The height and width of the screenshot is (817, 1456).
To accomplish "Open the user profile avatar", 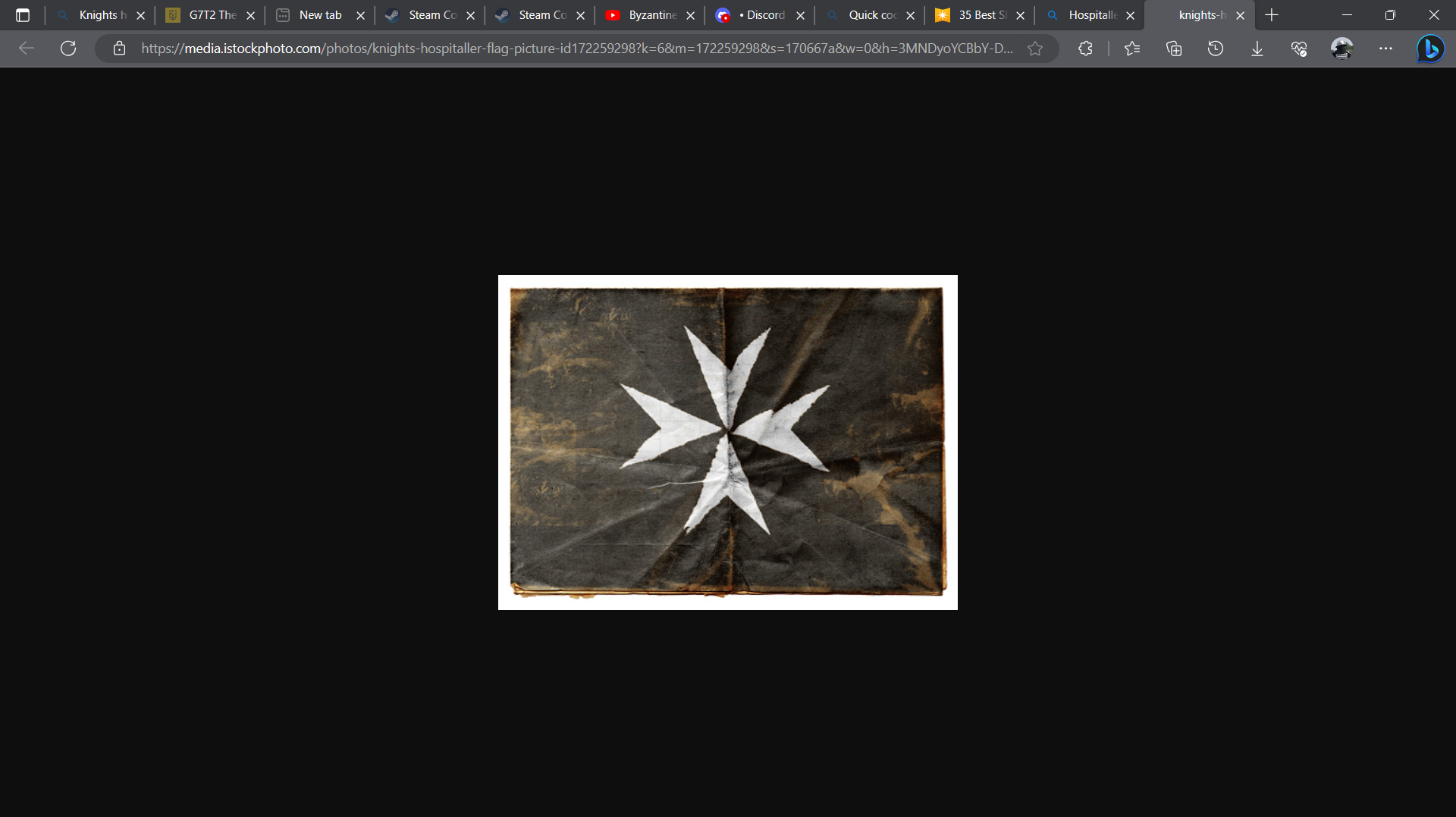I will (1342, 49).
